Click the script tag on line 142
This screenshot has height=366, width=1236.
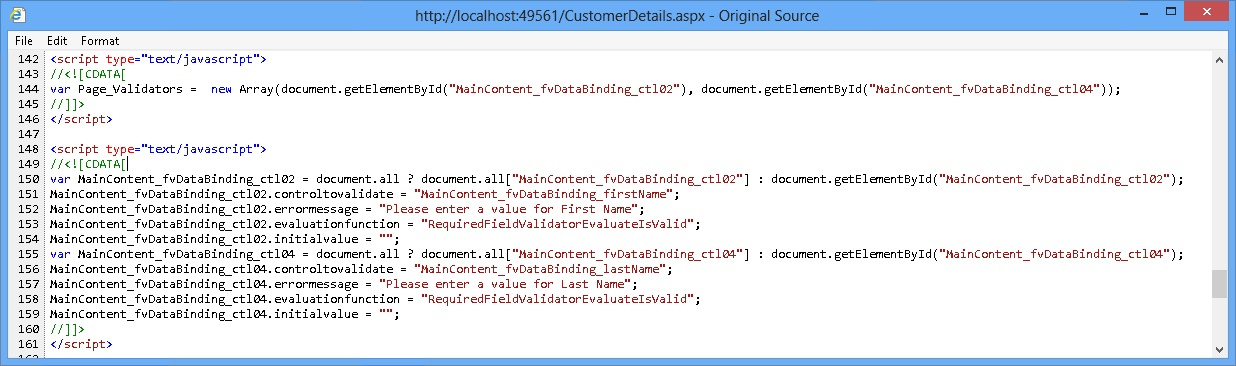click(x=158, y=60)
